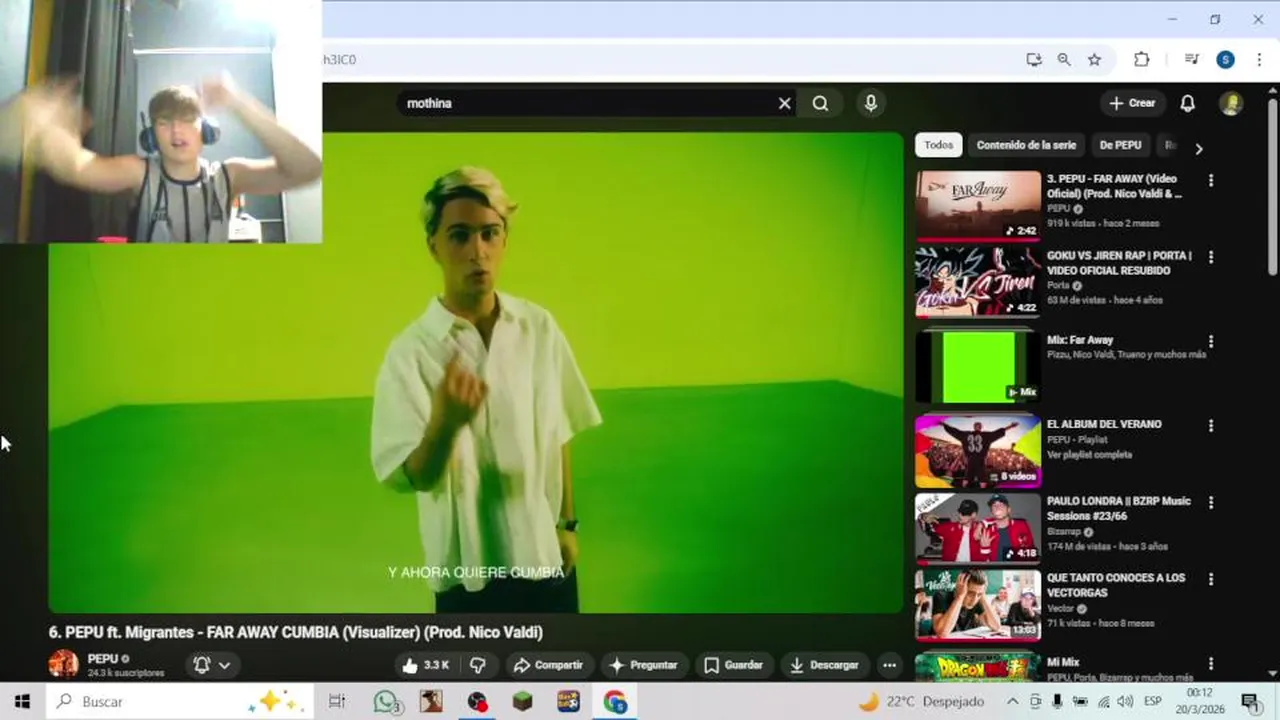Open the volume icon in system tray

pyautogui.click(x=1125, y=702)
